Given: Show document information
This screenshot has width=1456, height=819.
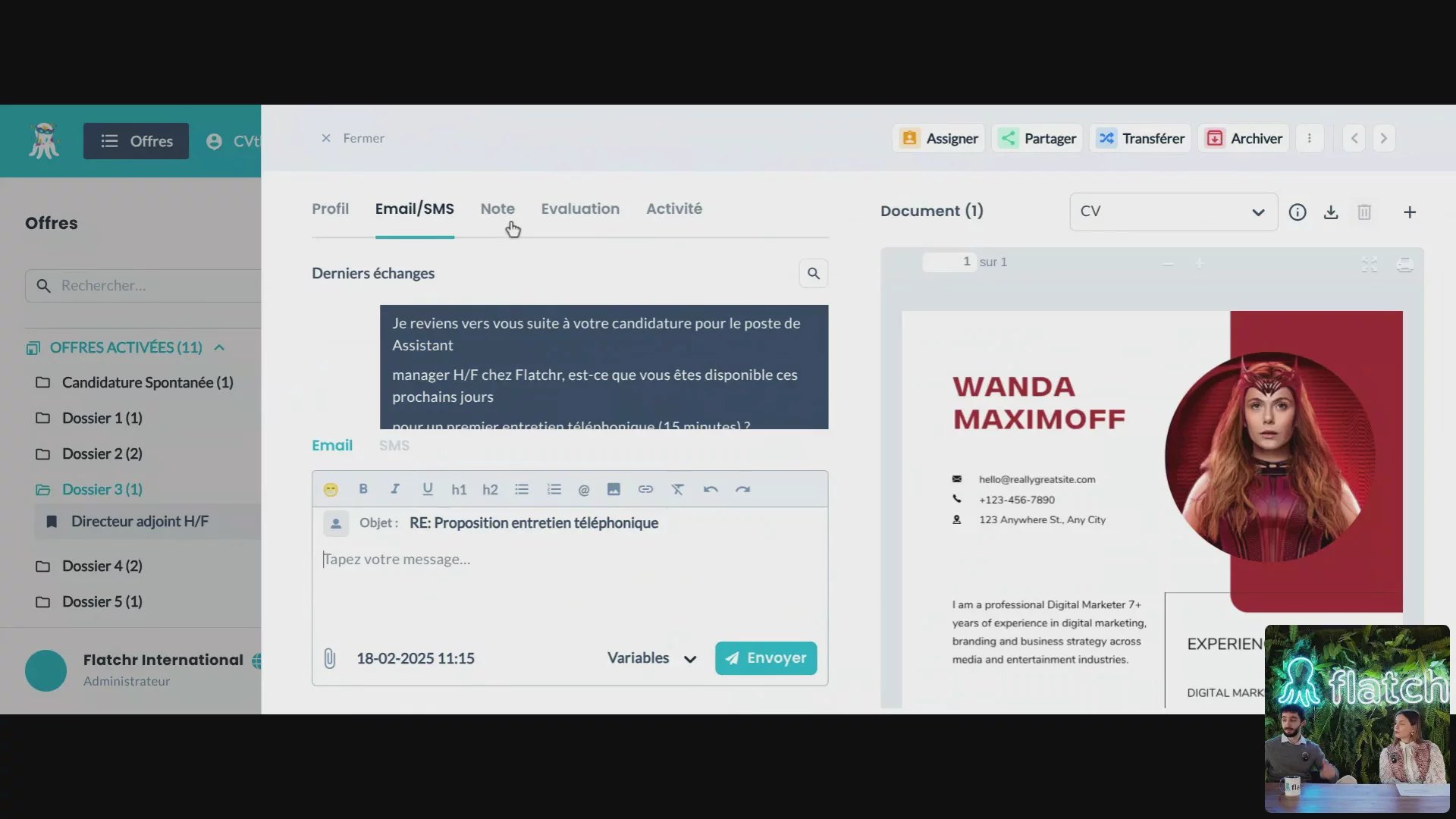Looking at the screenshot, I should pos(1298,212).
